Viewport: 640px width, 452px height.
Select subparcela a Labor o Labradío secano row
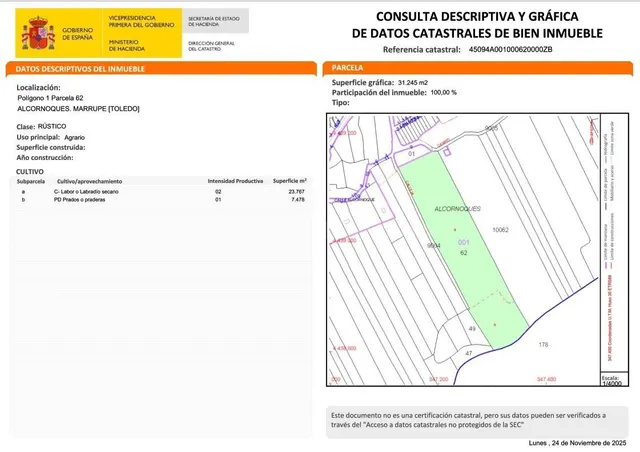tap(161, 191)
